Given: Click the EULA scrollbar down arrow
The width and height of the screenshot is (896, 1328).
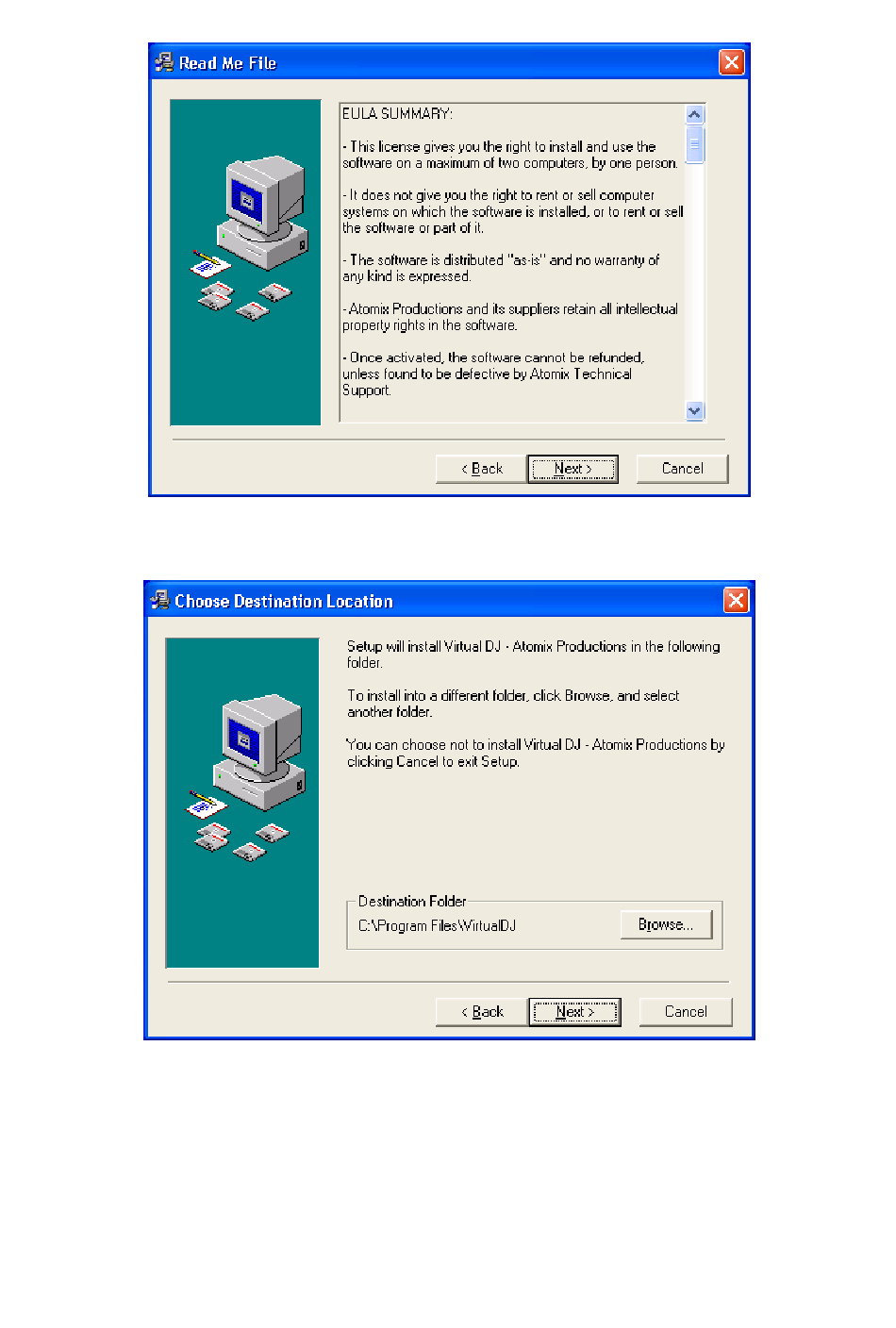Looking at the screenshot, I should click(695, 410).
